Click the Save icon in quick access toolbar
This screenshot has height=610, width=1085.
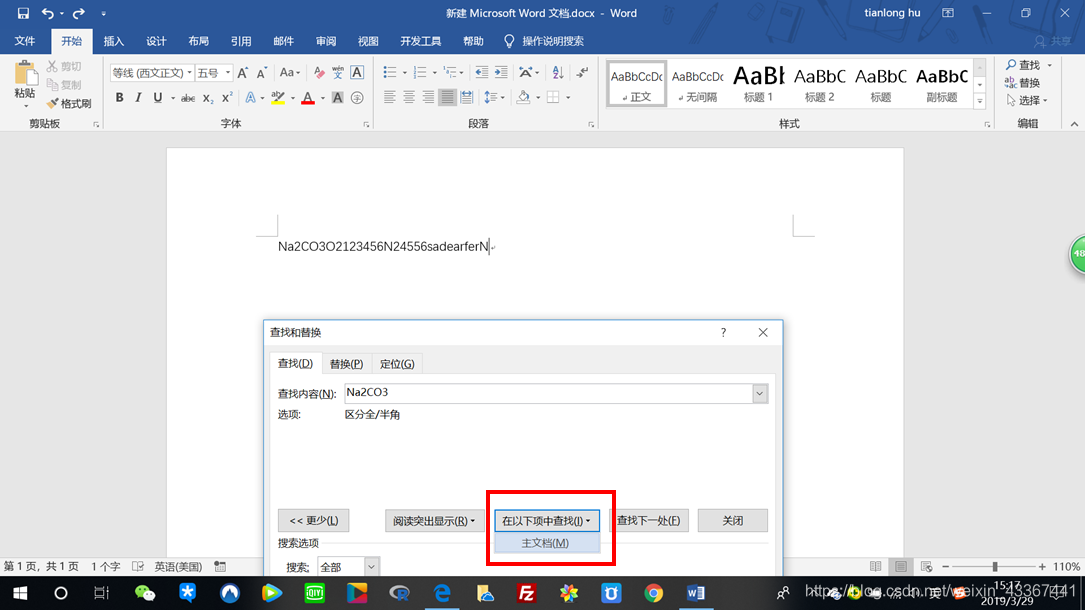23,13
